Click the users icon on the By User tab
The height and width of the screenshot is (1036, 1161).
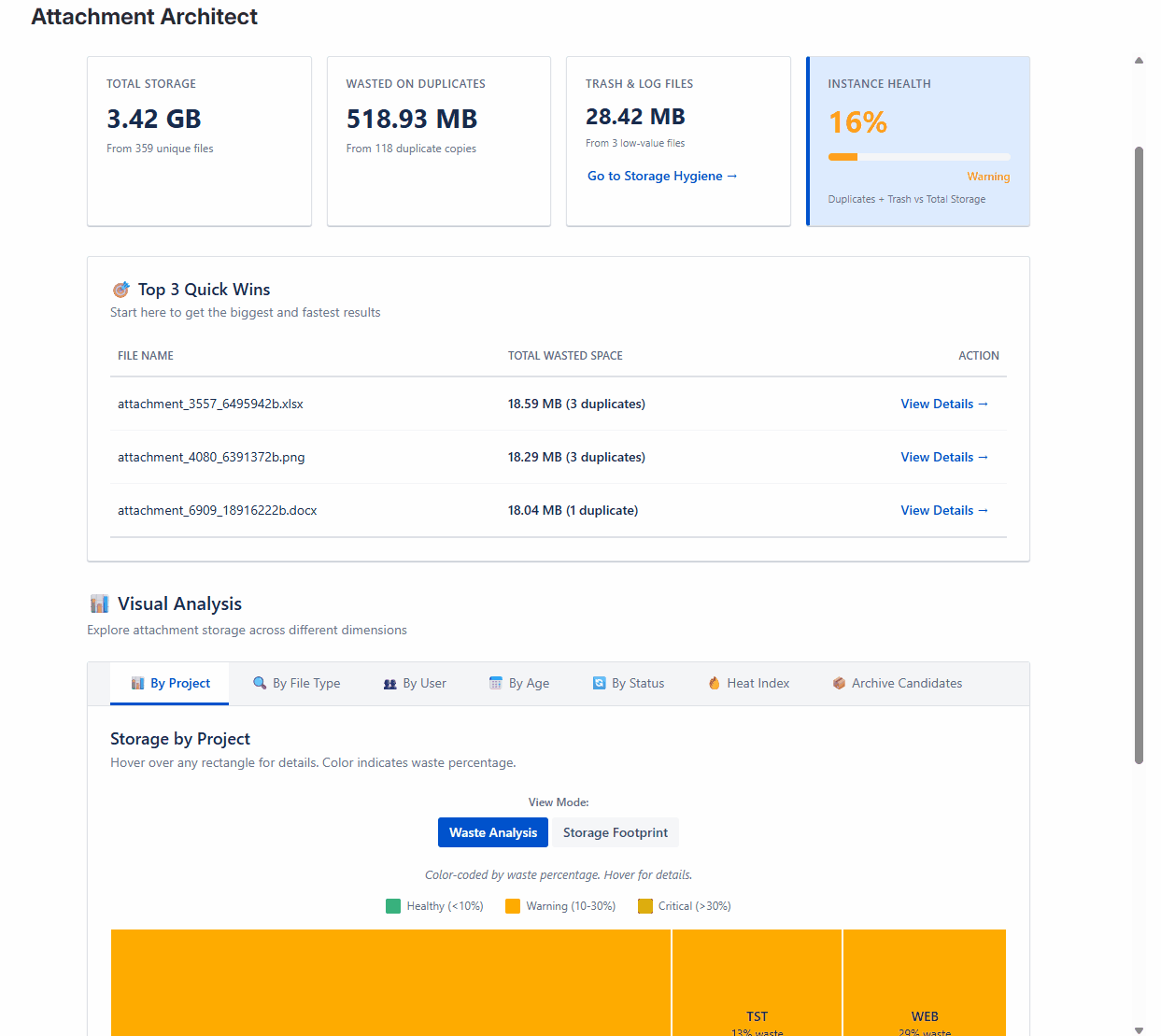coord(389,683)
